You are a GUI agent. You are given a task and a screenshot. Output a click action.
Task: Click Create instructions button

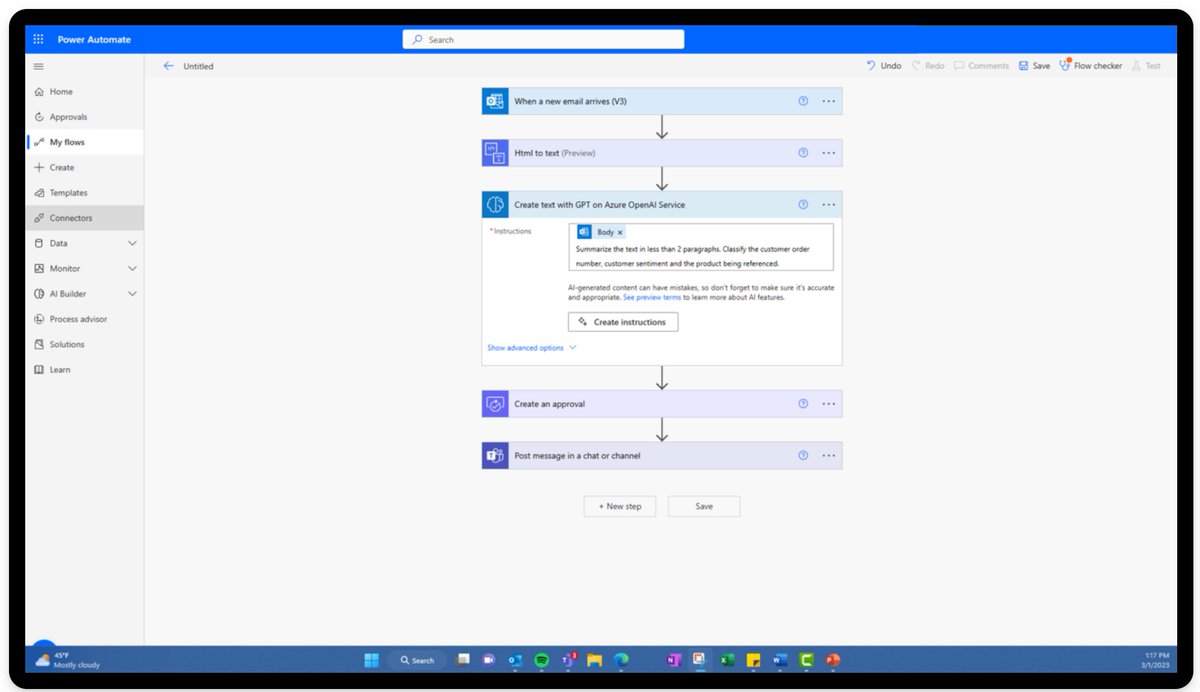point(623,321)
